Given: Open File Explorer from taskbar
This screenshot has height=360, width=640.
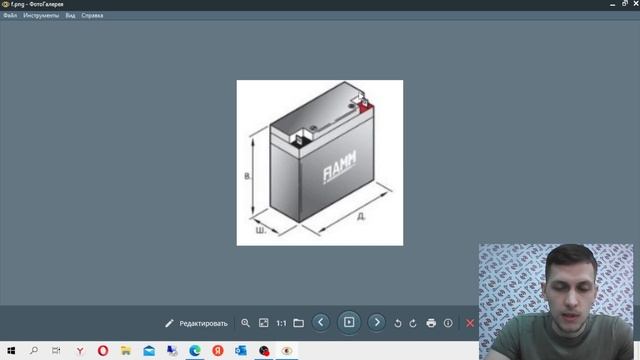Looking at the screenshot, I should click(x=126, y=351).
